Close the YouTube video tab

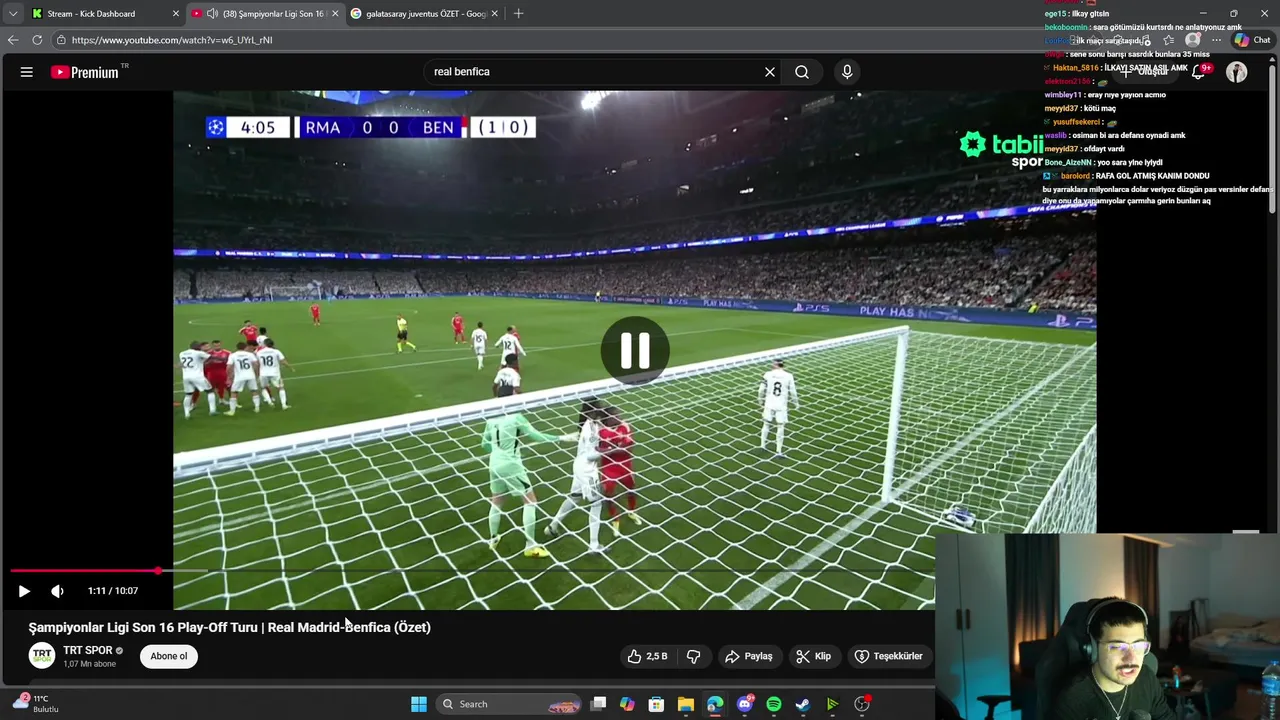point(335,14)
